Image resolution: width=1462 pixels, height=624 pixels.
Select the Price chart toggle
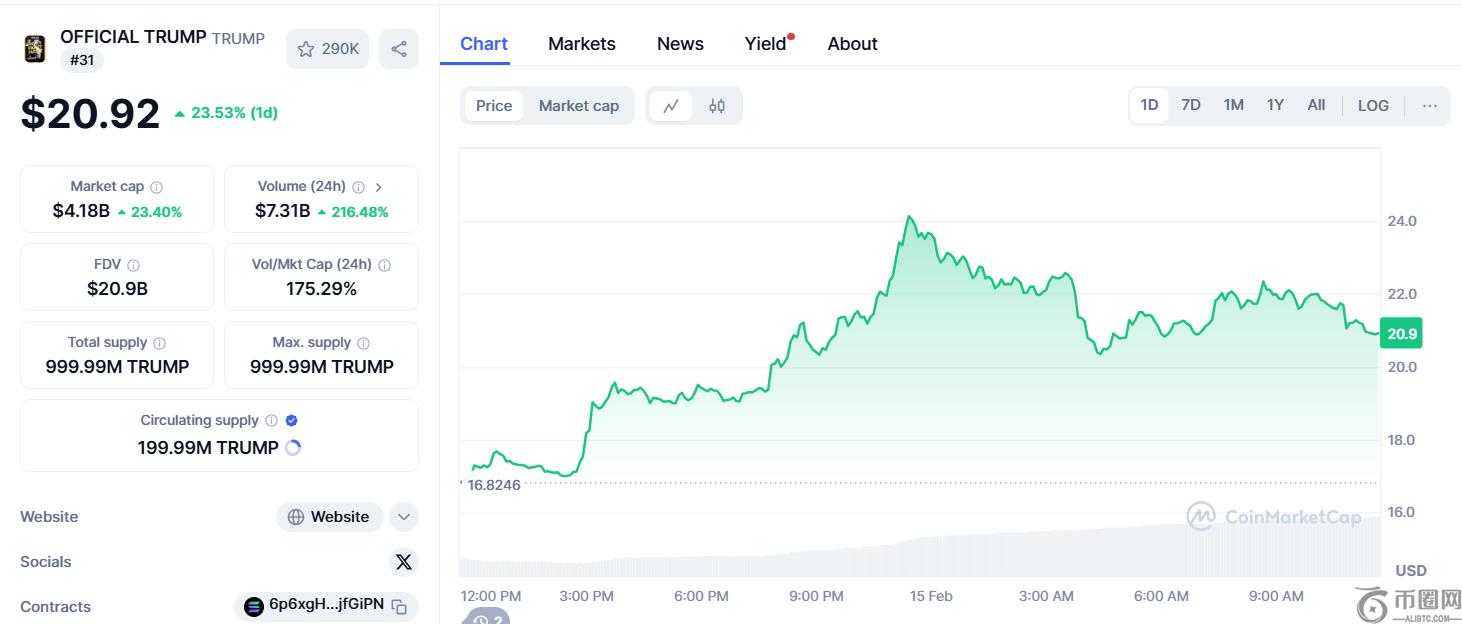pyautogui.click(x=494, y=106)
